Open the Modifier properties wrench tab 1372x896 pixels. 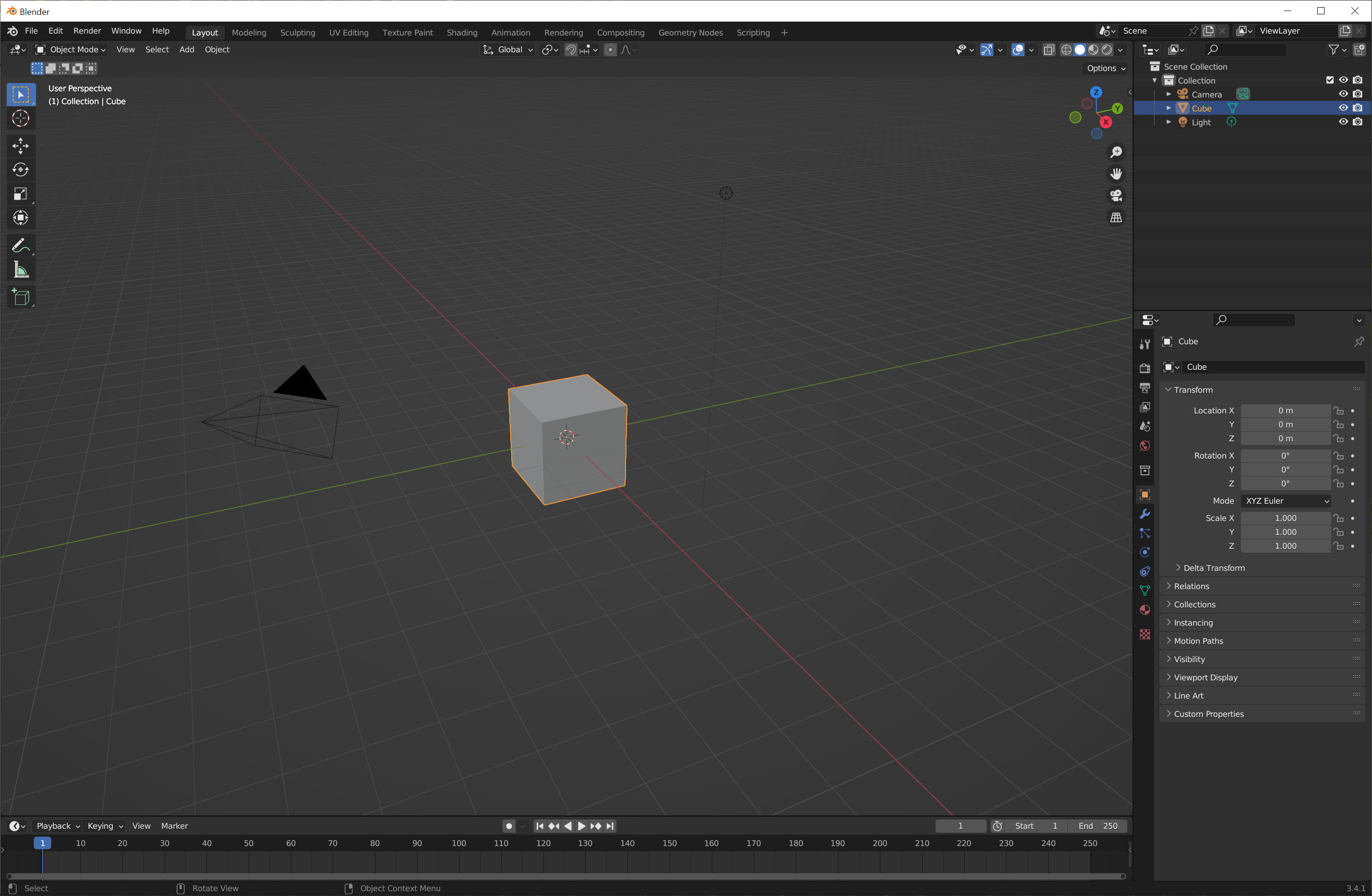click(x=1145, y=514)
